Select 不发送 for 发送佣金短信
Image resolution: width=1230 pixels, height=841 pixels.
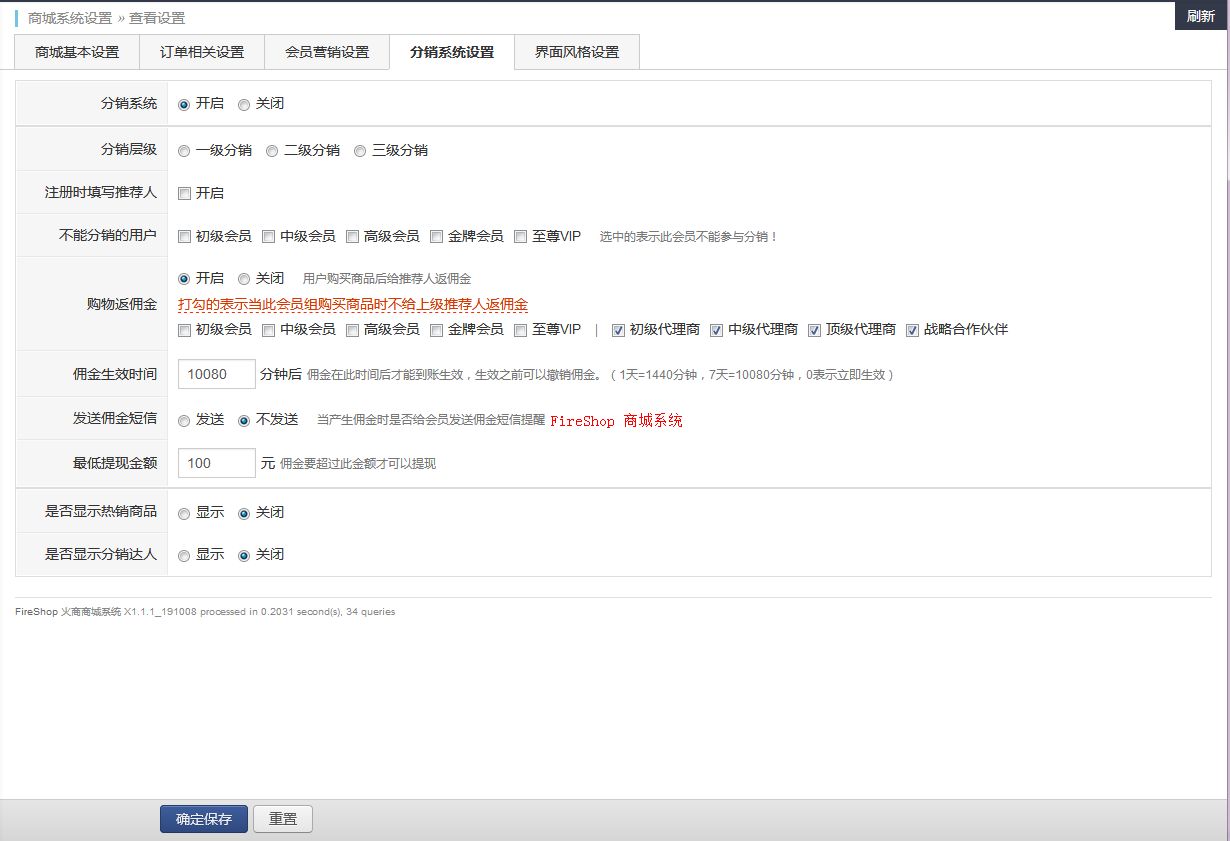click(x=244, y=421)
